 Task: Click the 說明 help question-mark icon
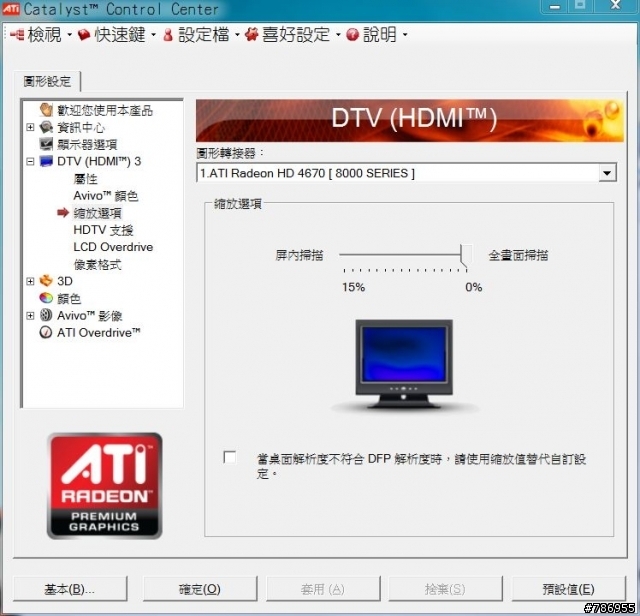(353, 35)
